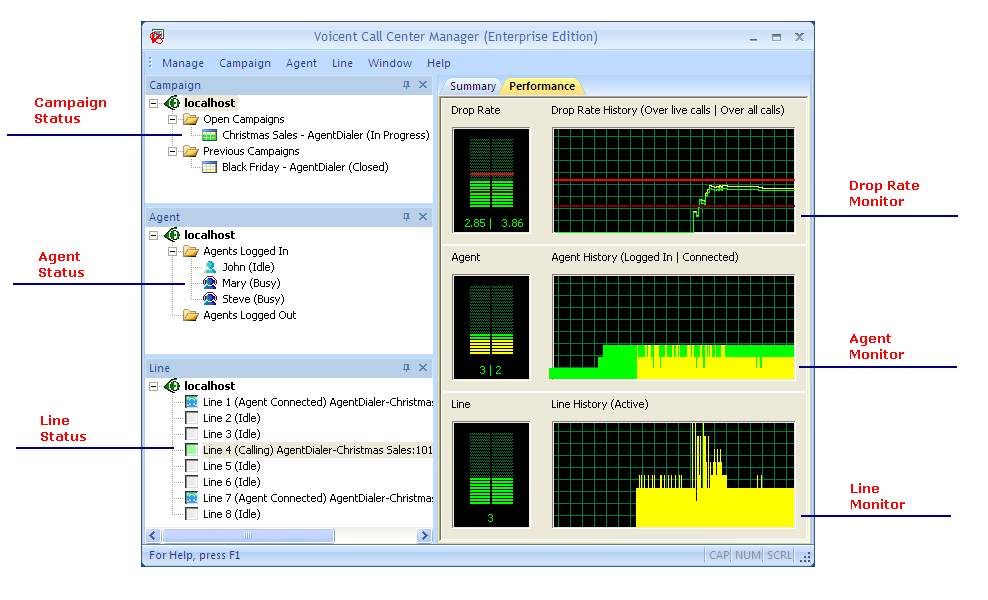988x600 pixels.
Task: Pin the Campaign panel with pushpin icon
Action: coord(406,86)
